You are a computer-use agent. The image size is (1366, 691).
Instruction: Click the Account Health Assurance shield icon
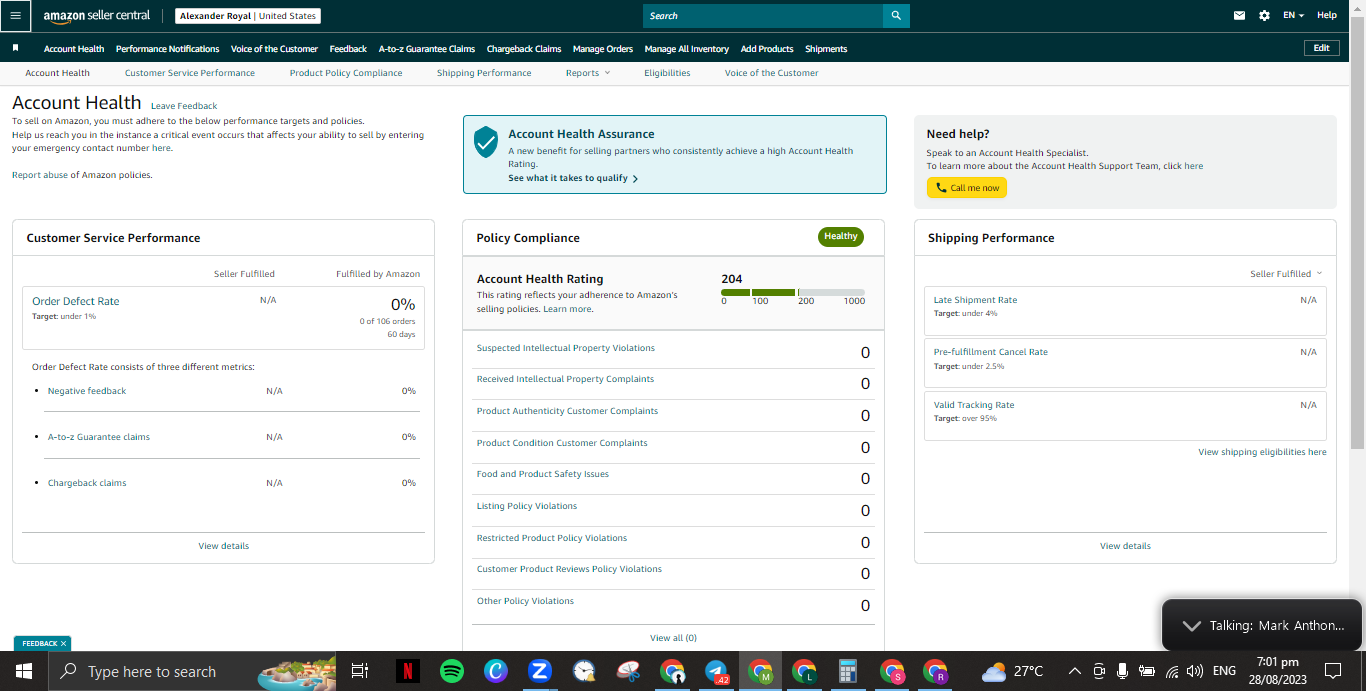[x=486, y=141]
